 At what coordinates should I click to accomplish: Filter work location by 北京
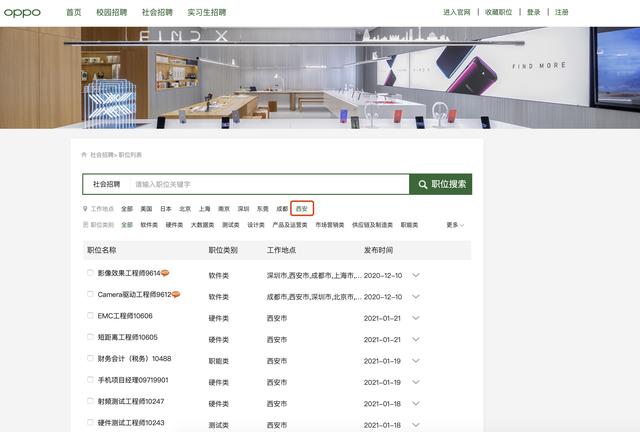point(185,209)
